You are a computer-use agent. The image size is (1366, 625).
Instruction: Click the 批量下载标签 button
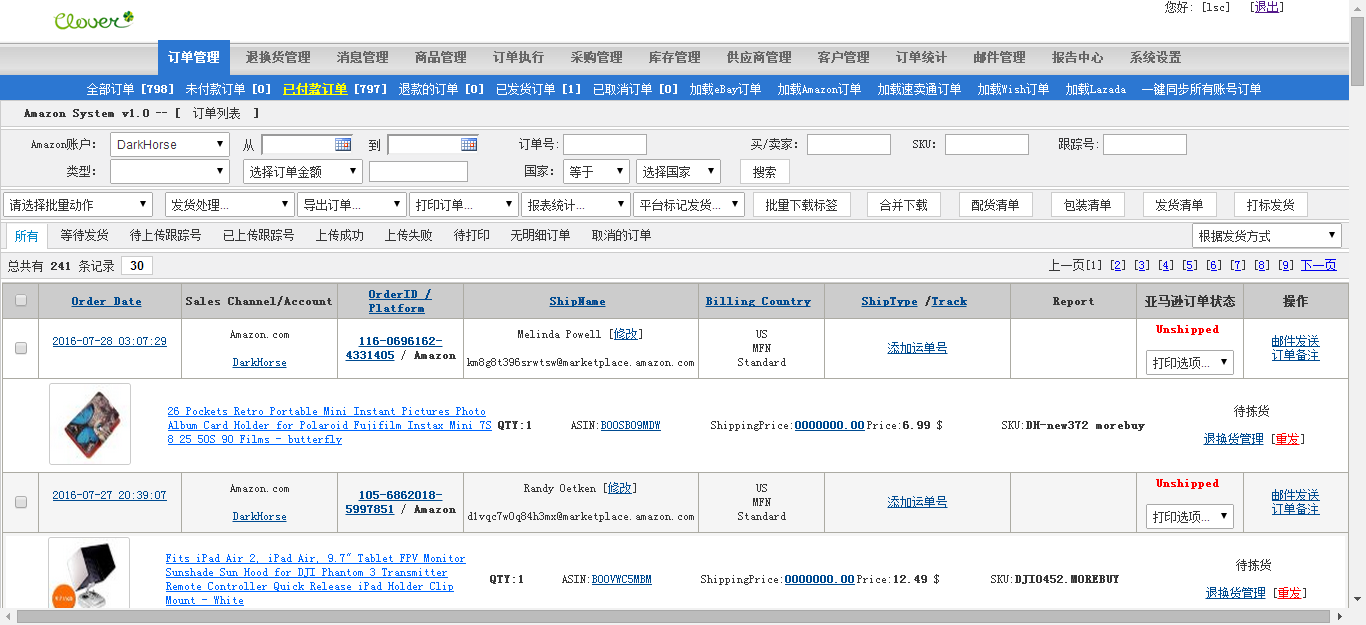click(801, 205)
